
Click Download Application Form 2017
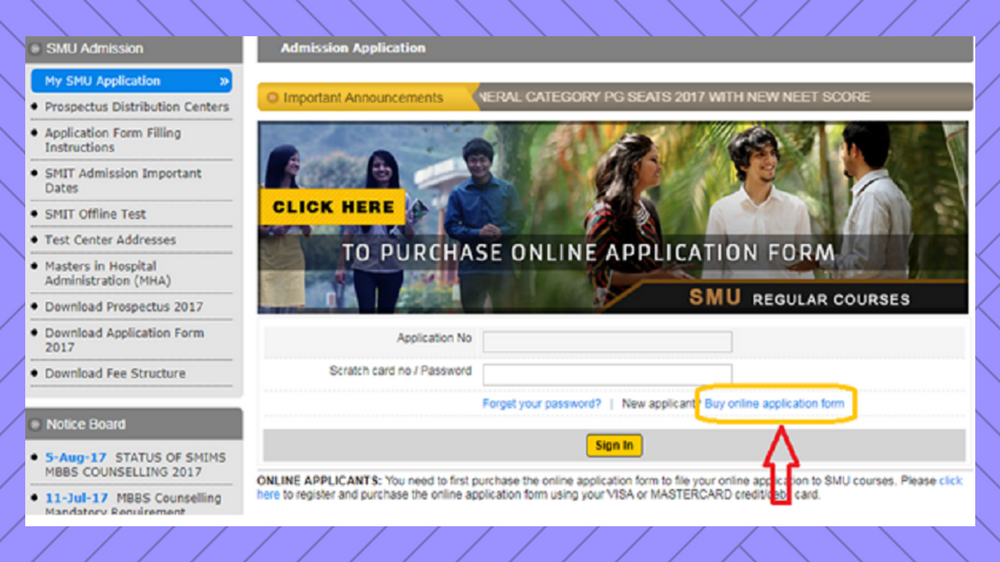(124, 340)
